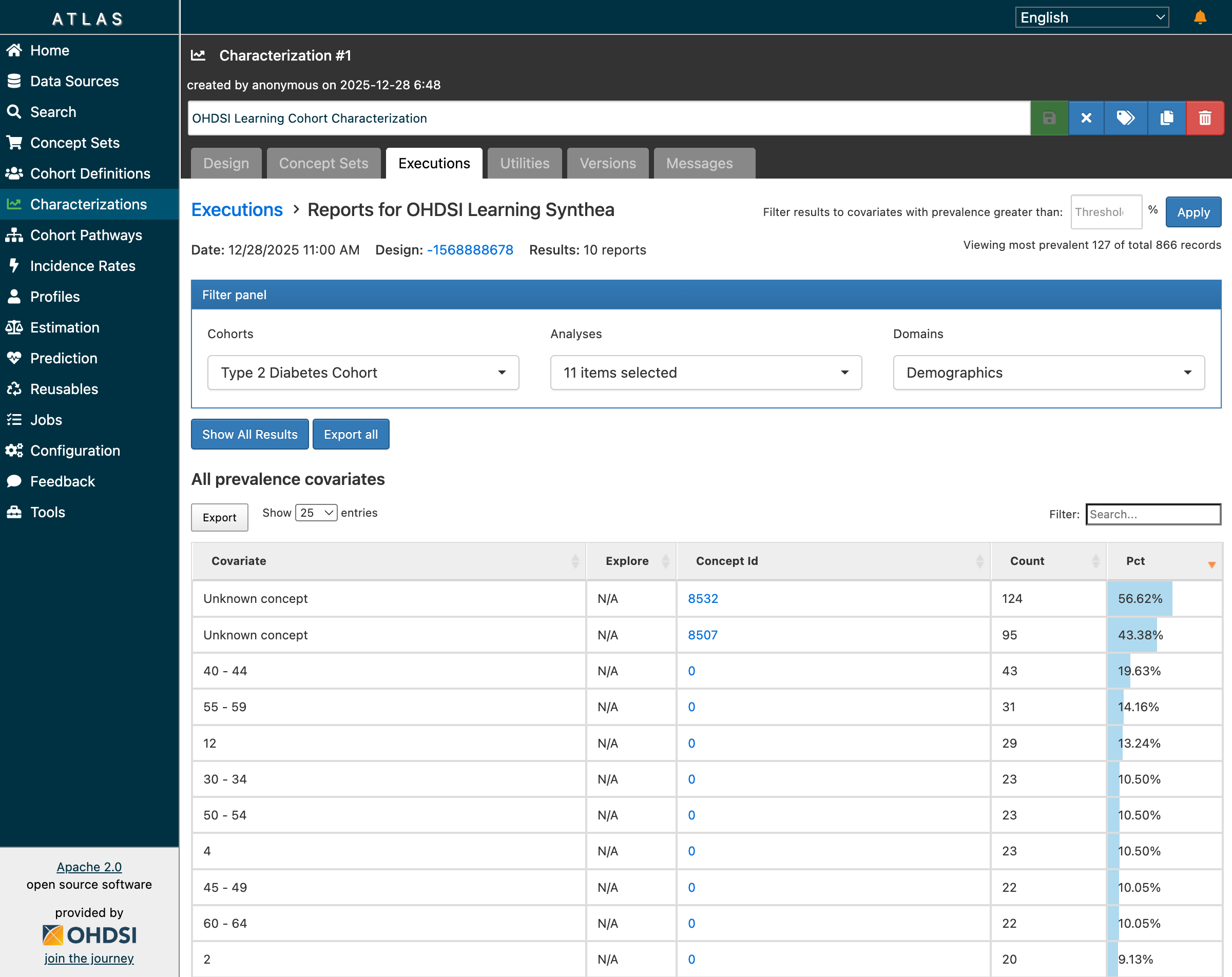Open the Cohorts dropdown Type 2 Diabetes
1232x977 pixels.
click(x=363, y=373)
